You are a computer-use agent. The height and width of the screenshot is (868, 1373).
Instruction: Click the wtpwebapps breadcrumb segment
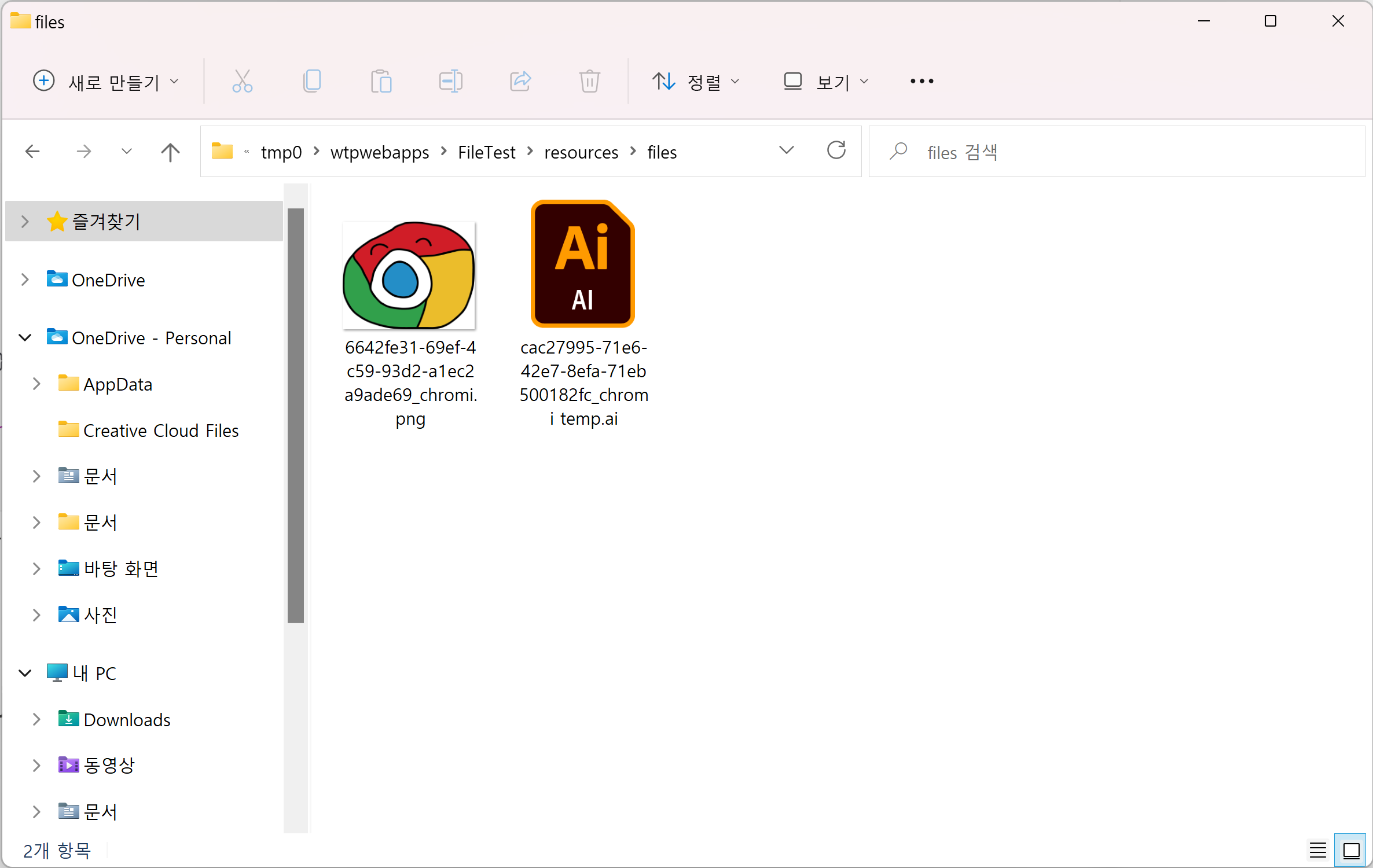pyautogui.click(x=380, y=152)
